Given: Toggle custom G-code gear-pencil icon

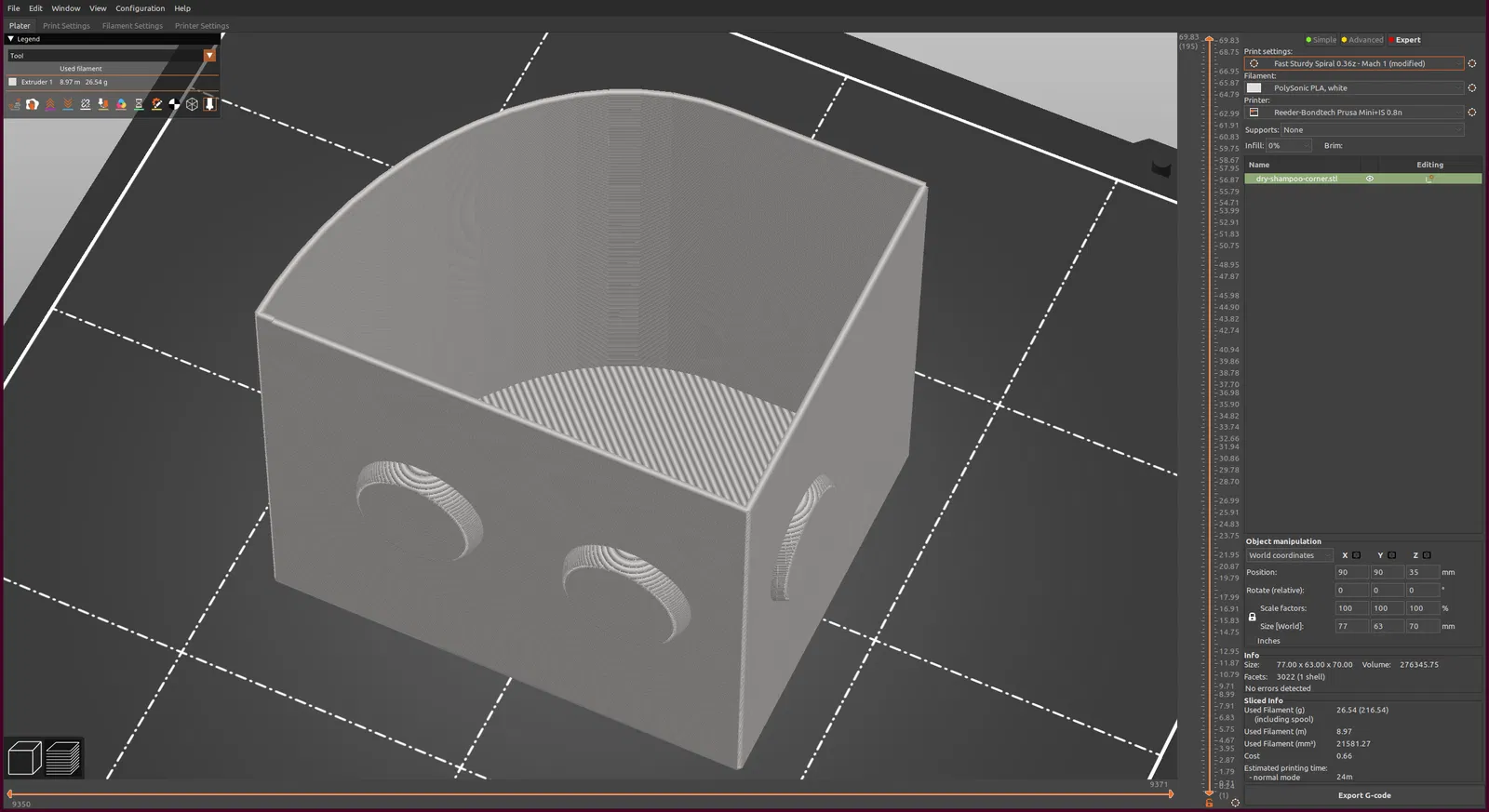Looking at the screenshot, I should point(156,104).
